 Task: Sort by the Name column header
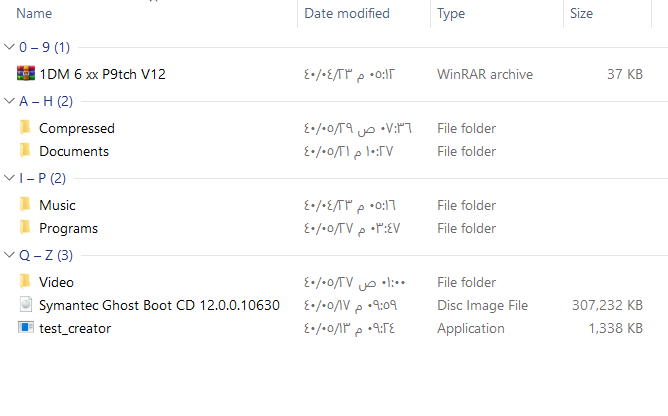pyautogui.click(x=35, y=14)
